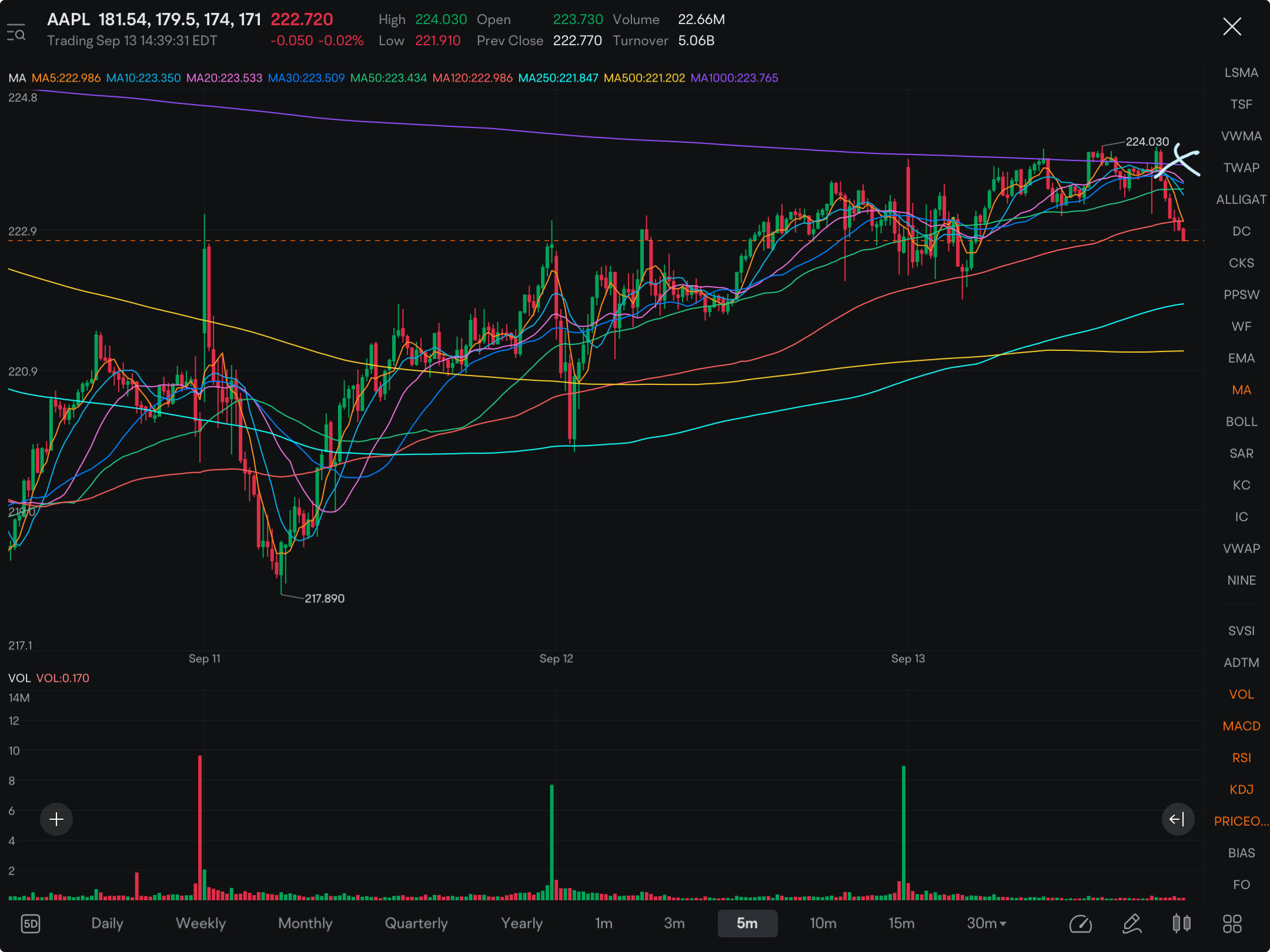Select the 10m interval
The image size is (1270, 952).
[823, 923]
